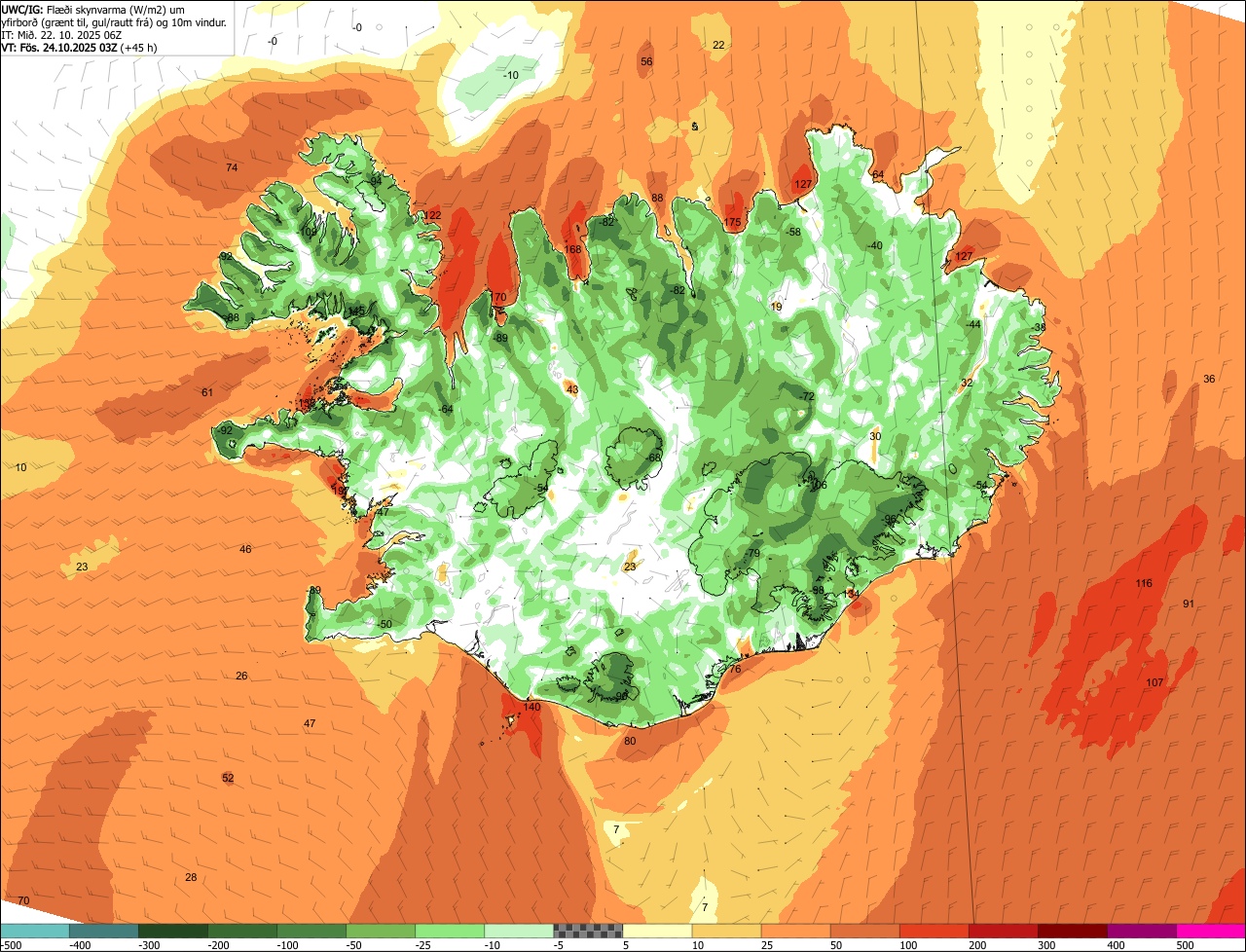Pick the orange swatch between 25 and 50

point(795,932)
